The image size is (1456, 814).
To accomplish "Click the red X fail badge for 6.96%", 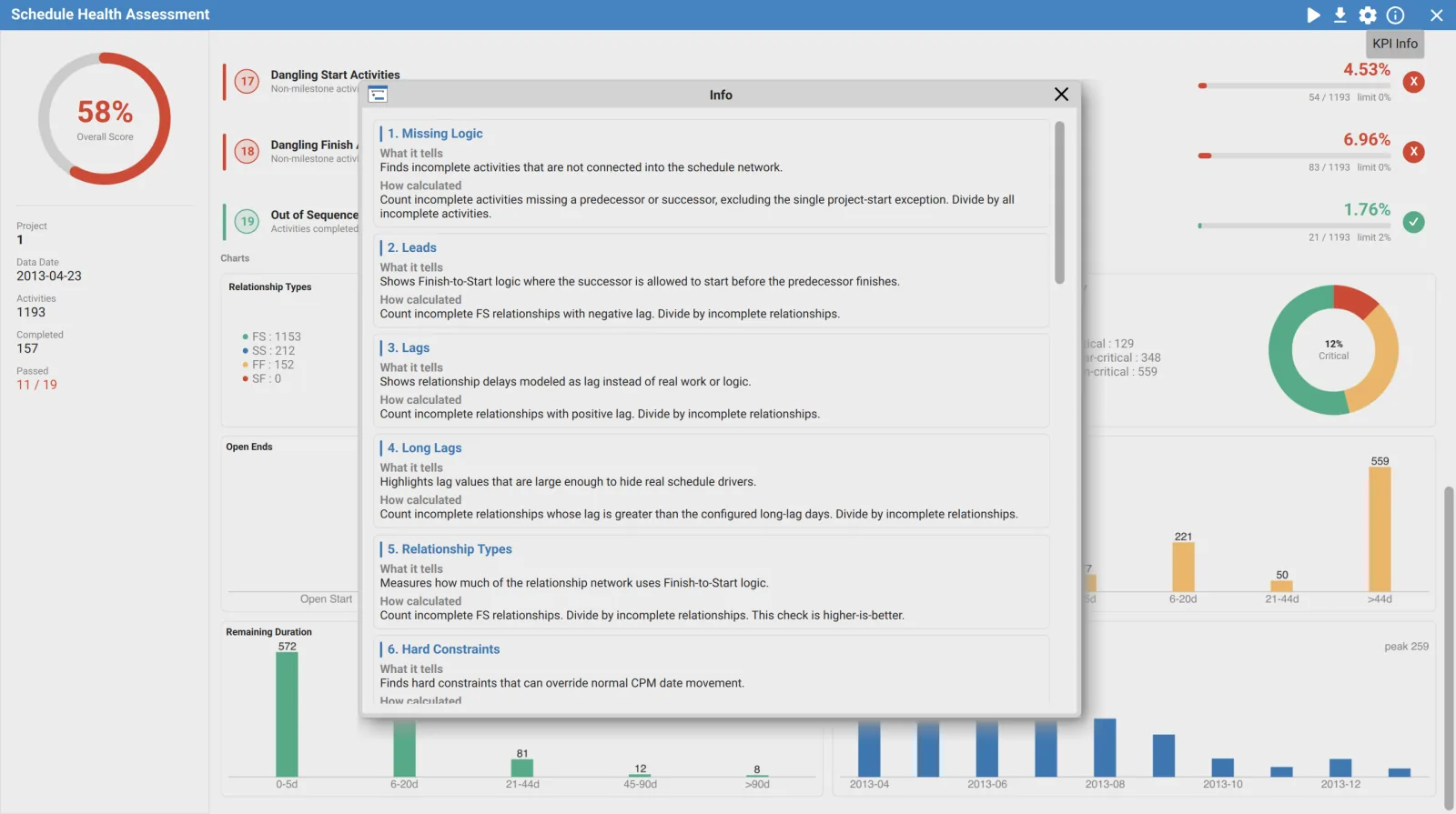I will pyautogui.click(x=1413, y=152).
